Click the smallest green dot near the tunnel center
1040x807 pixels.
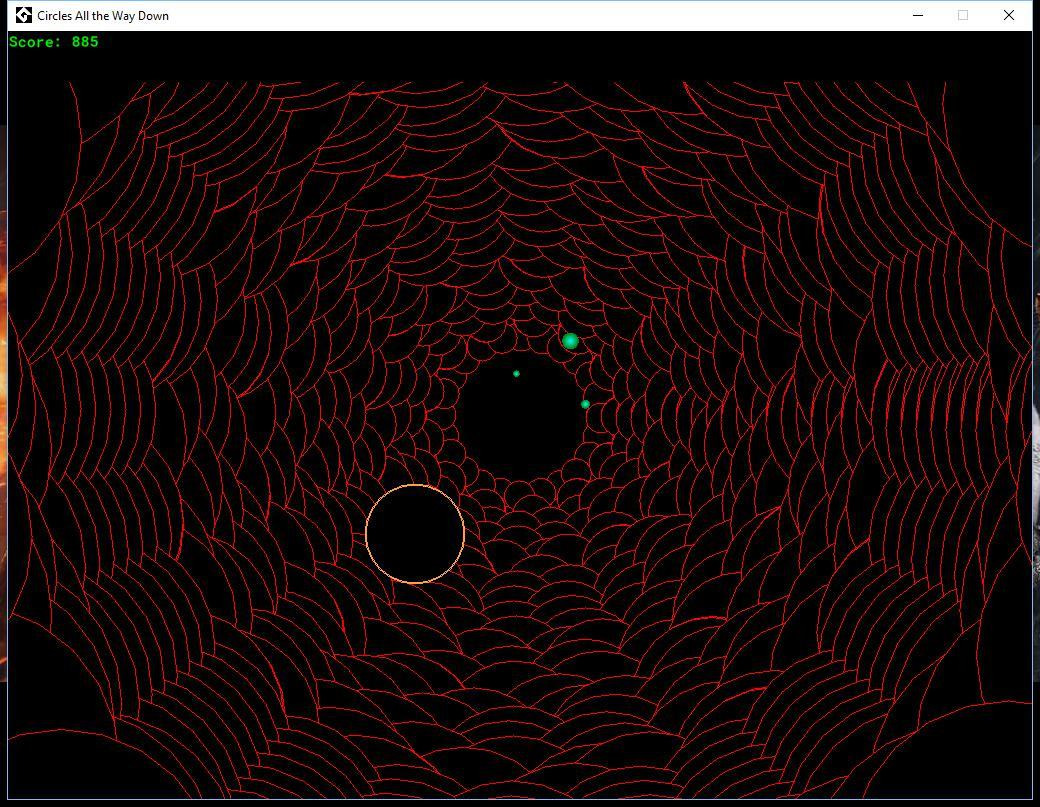516,374
